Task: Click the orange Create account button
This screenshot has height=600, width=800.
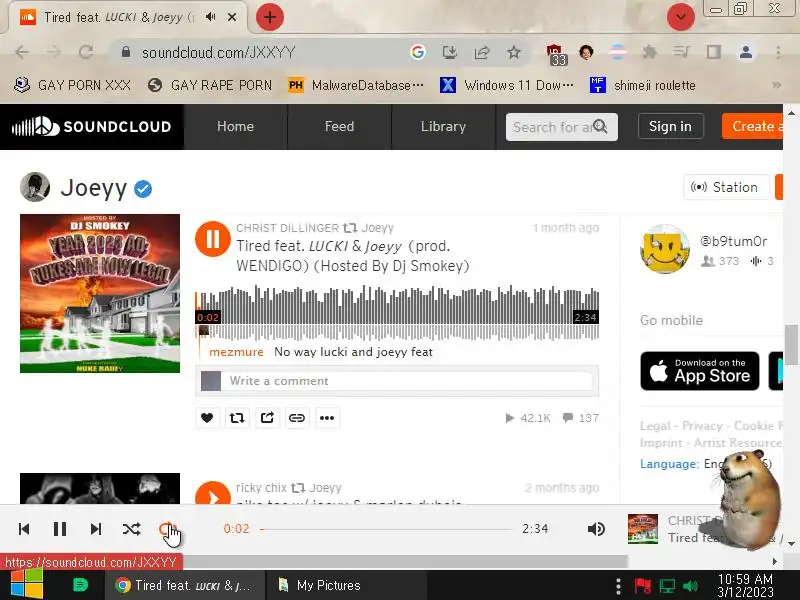Action: [x=753, y=127]
